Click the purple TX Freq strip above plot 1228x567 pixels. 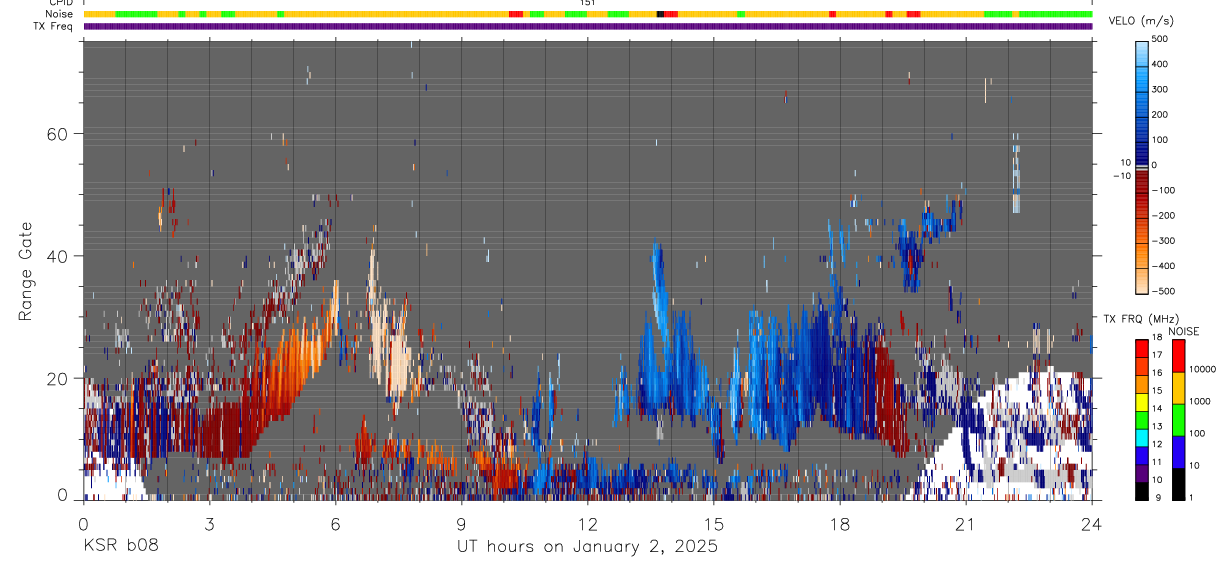tap(588, 26)
